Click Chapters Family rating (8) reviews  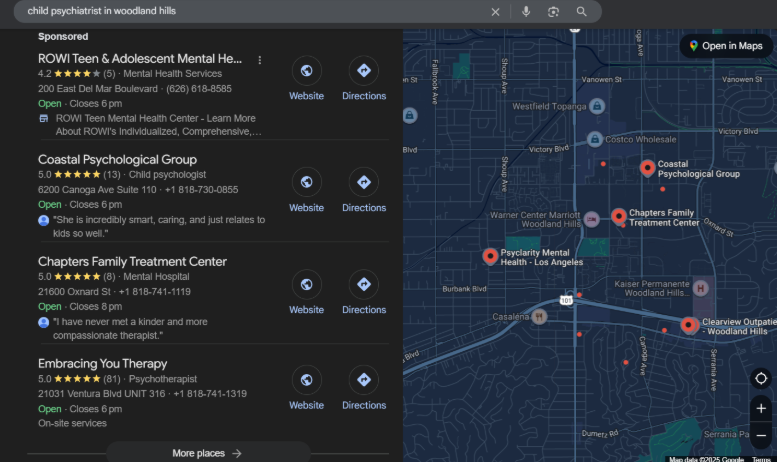tap(109, 277)
